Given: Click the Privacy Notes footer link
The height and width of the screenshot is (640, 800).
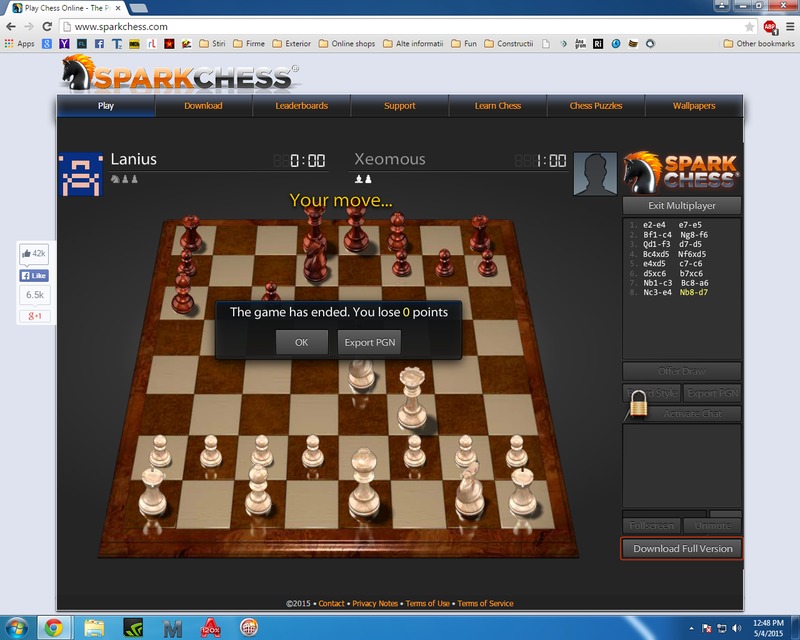Looking at the screenshot, I should 375,603.
